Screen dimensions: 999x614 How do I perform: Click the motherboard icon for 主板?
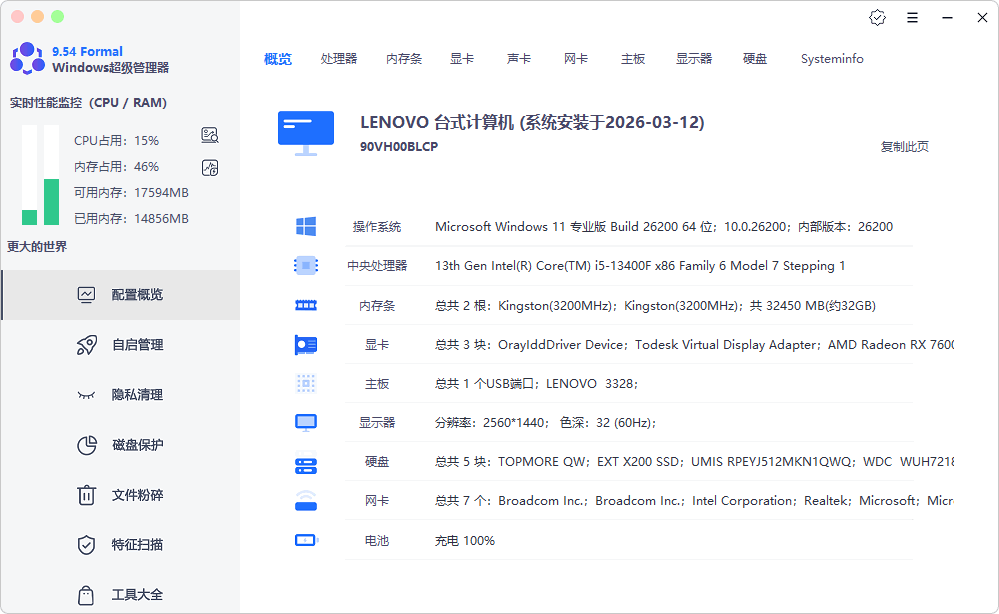click(x=306, y=383)
